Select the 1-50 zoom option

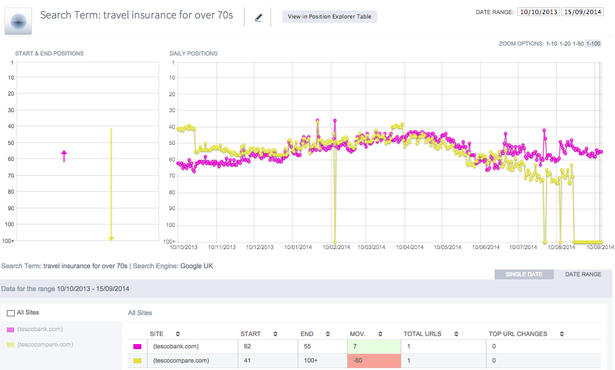578,44
